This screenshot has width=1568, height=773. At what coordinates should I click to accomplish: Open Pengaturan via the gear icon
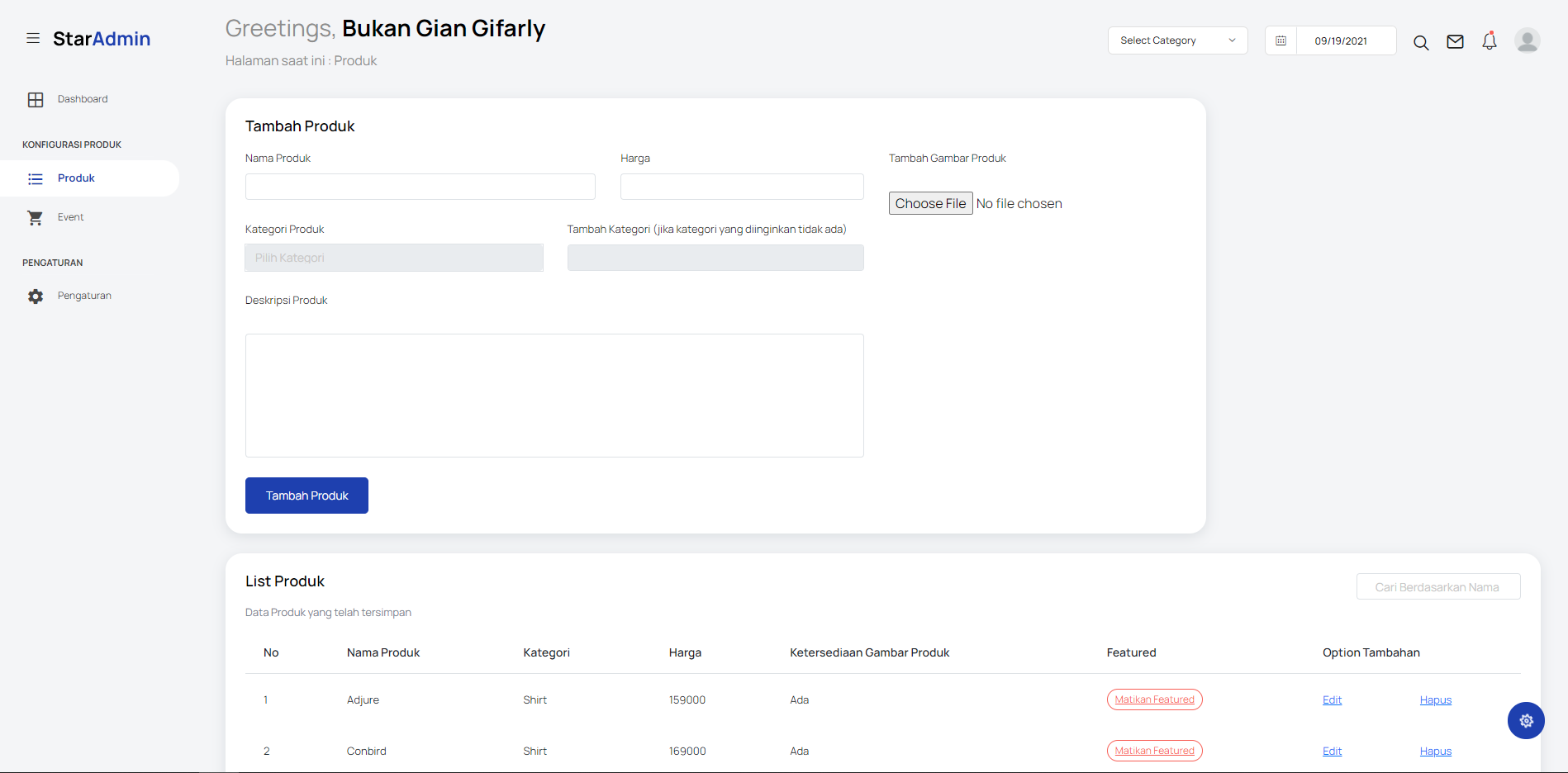point(36,296)
